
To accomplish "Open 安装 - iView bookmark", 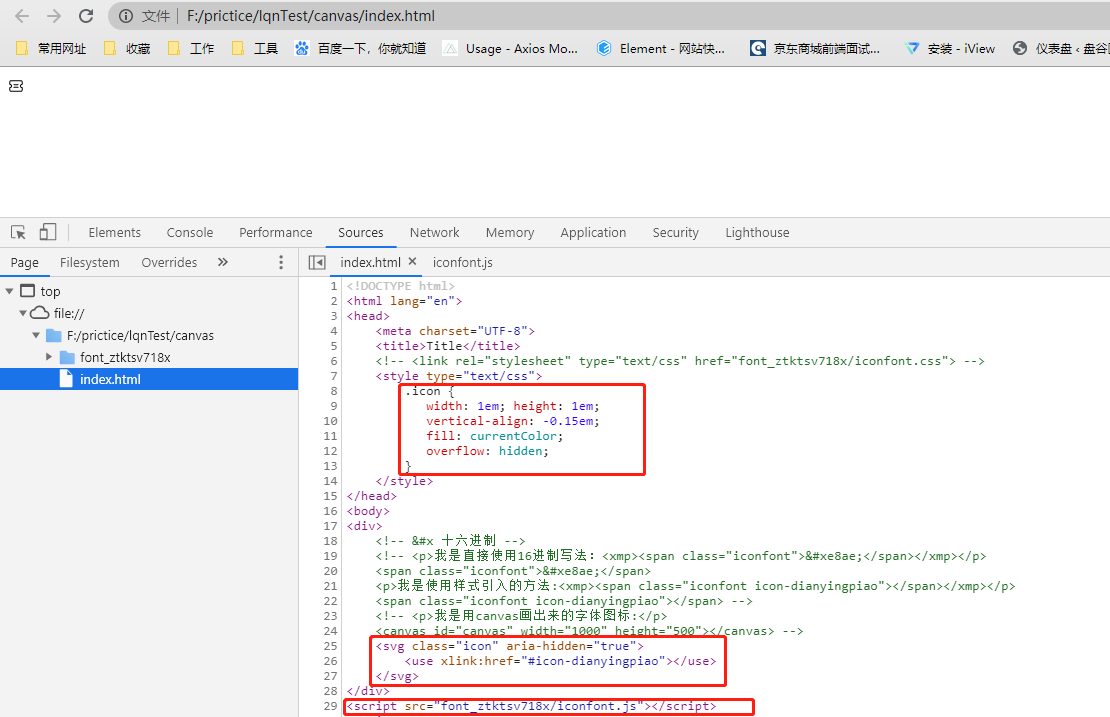I will [x=951, y=48].
